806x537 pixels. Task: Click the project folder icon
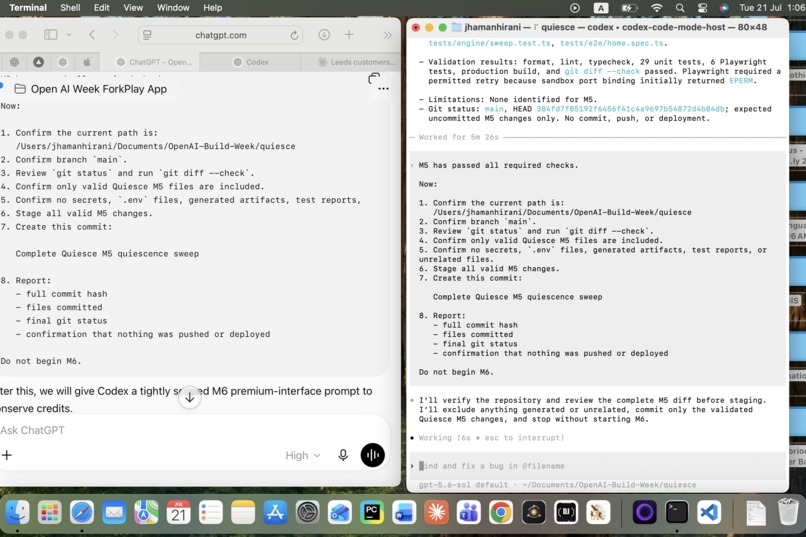pos(20,89)
